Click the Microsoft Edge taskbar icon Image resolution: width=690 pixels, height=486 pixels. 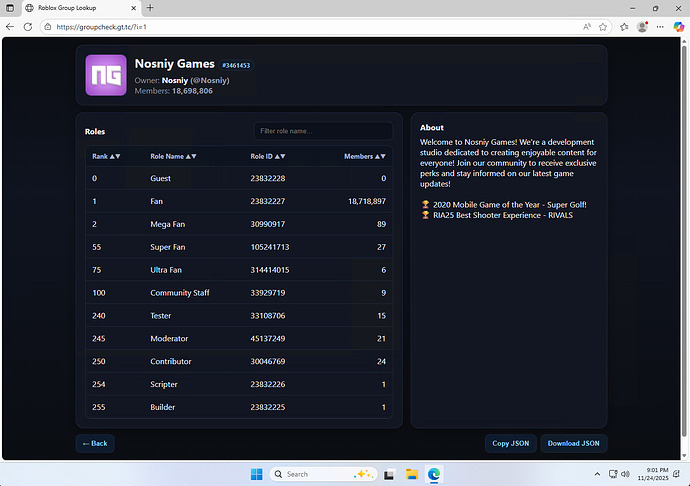pyautogui.click(x=434, y=474)
